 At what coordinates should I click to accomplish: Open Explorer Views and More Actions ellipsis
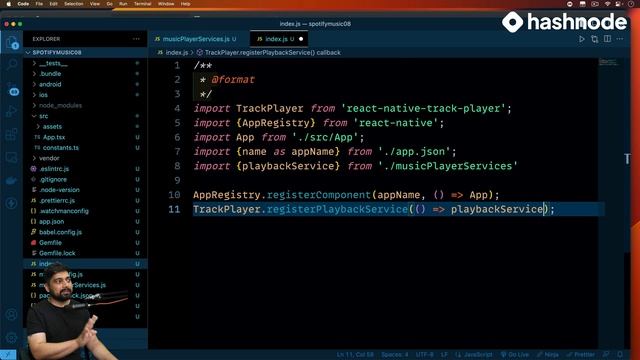pos(136,39)
